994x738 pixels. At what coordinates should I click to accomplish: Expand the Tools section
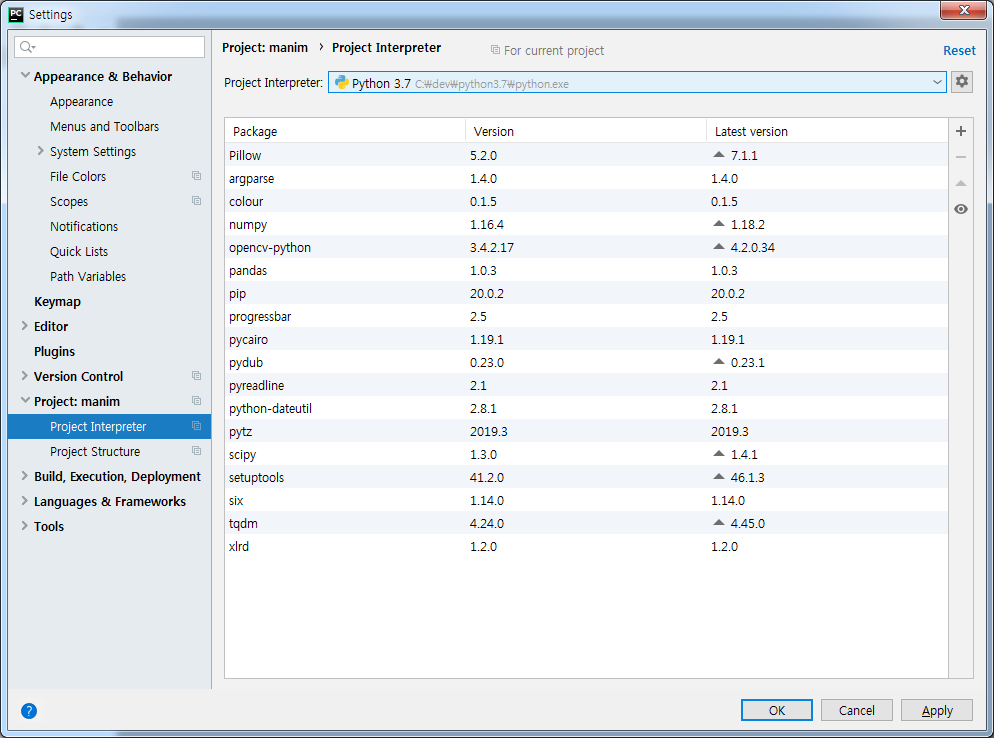click(x=25, y=526)
